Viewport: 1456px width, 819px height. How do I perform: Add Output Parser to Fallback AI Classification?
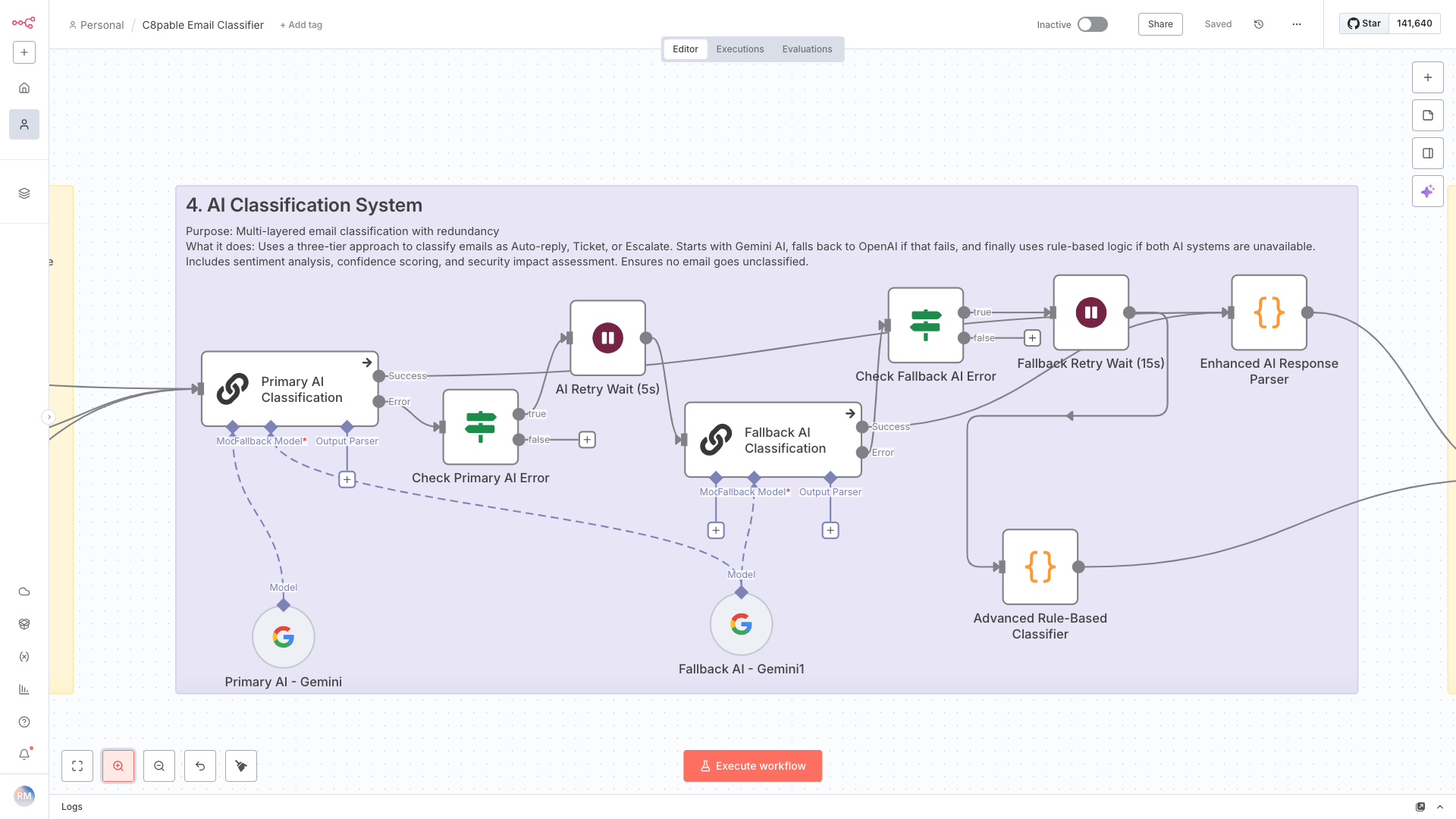point(830,530)
